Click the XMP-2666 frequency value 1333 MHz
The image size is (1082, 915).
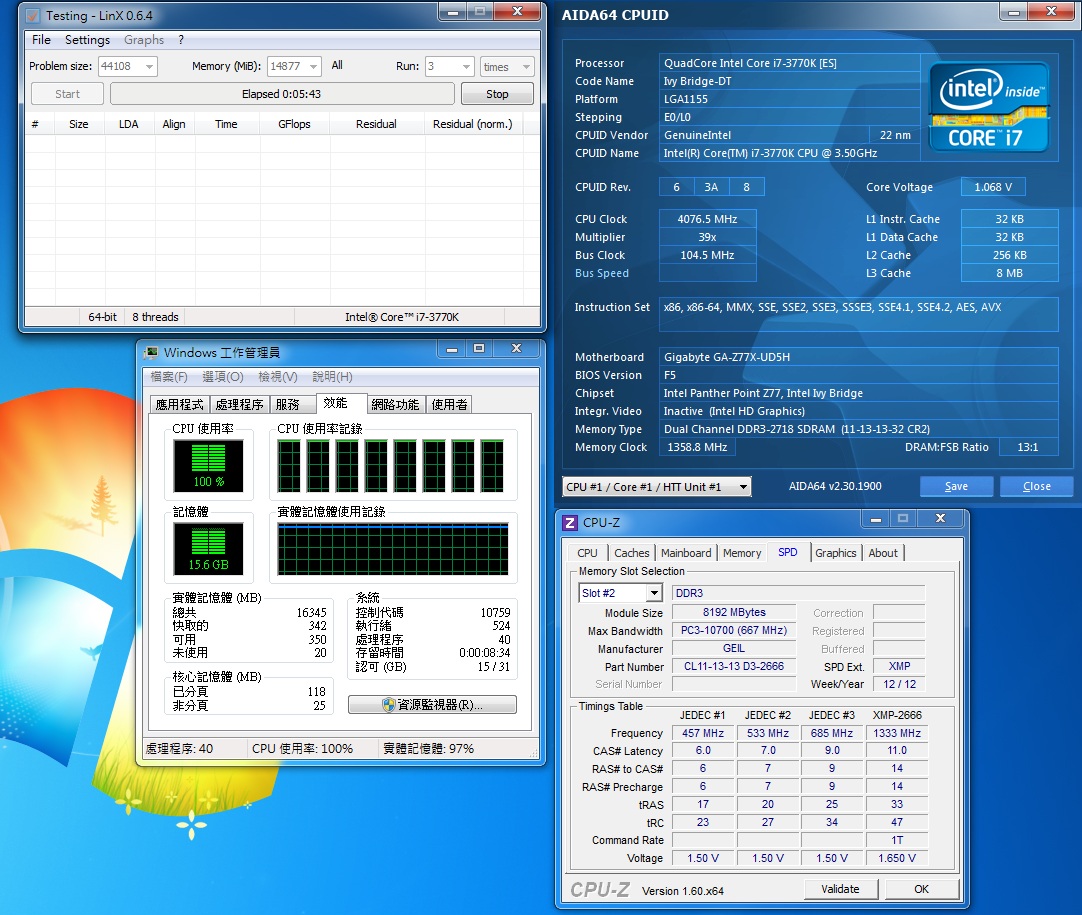(x=897, y=733)
